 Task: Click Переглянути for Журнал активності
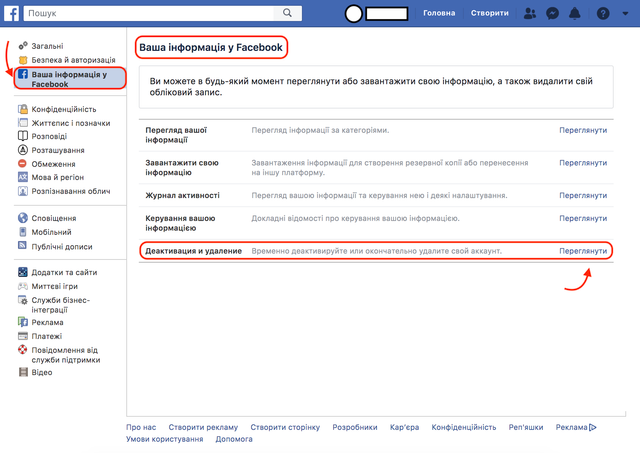tap(582, 195)
